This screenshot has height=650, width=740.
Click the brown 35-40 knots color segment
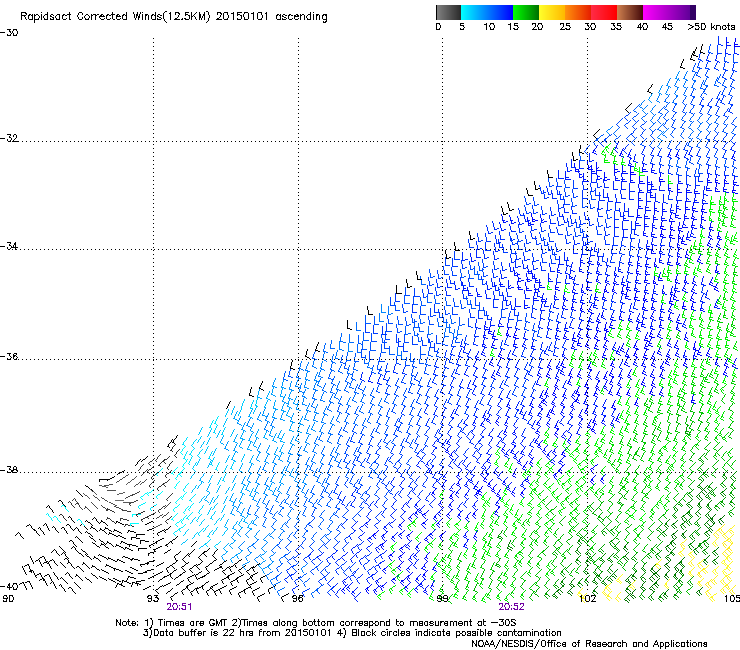pos(630,12)
